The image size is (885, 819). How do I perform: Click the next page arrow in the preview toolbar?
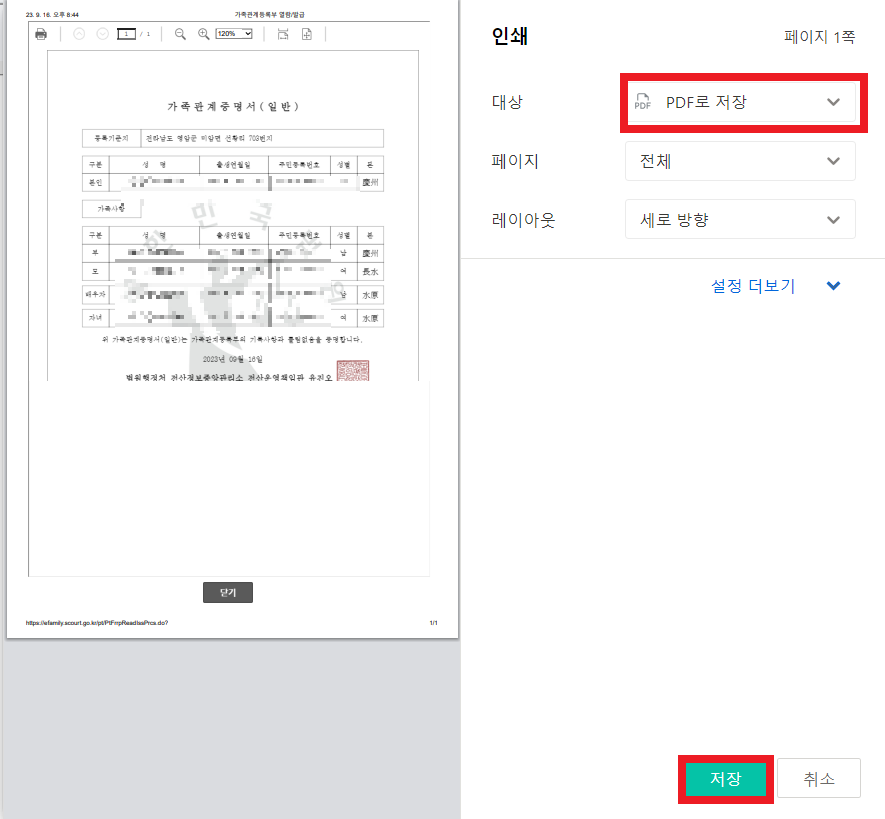point(102,34)
